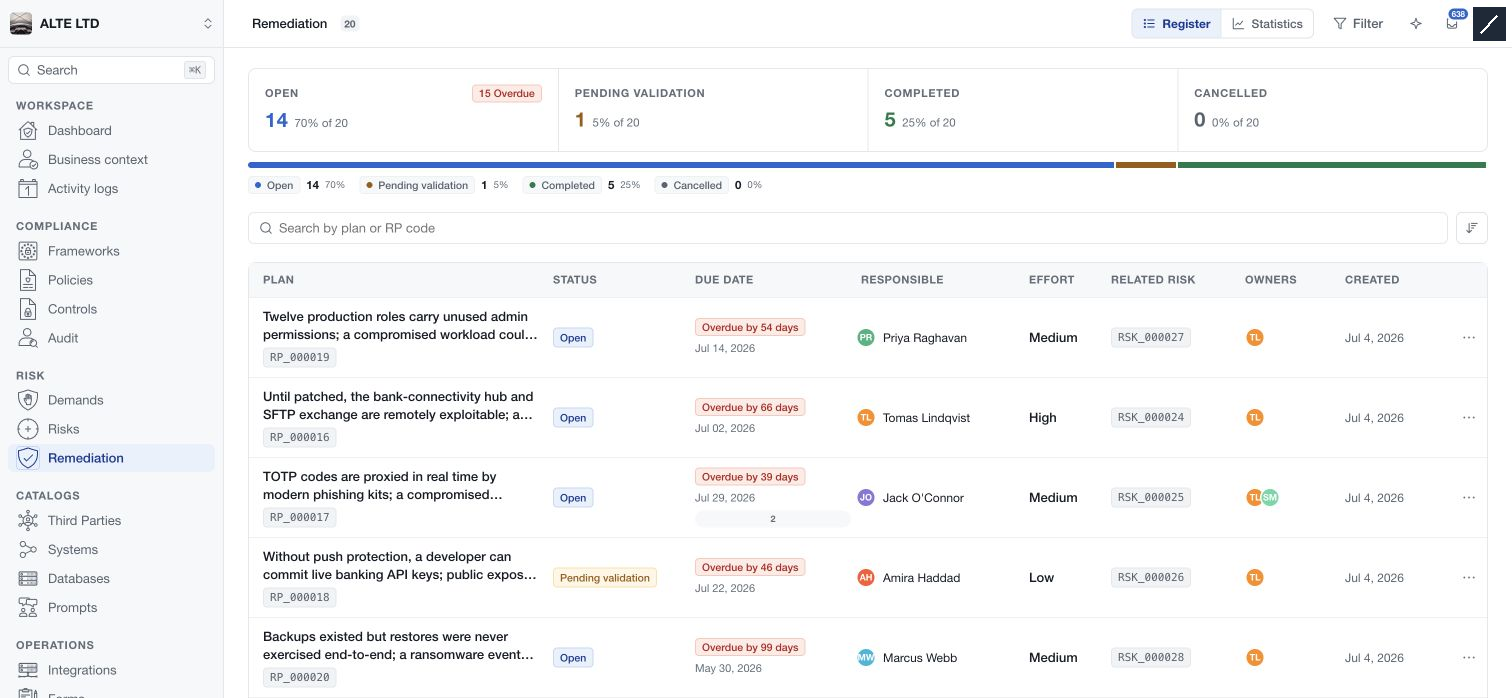
Task: Open Business context in sidebar
Action: pos(111,159)
